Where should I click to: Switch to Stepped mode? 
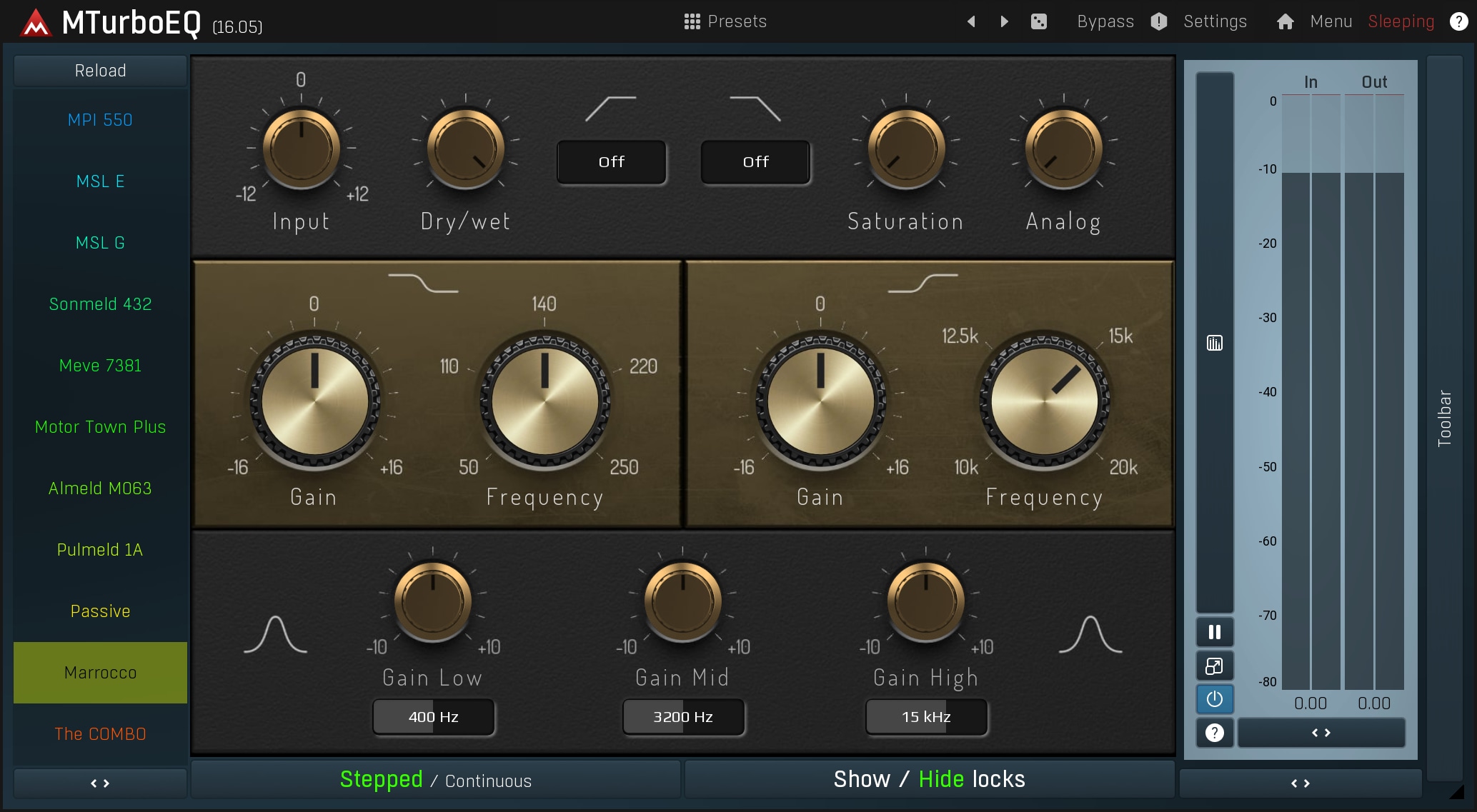pos(381,779)
